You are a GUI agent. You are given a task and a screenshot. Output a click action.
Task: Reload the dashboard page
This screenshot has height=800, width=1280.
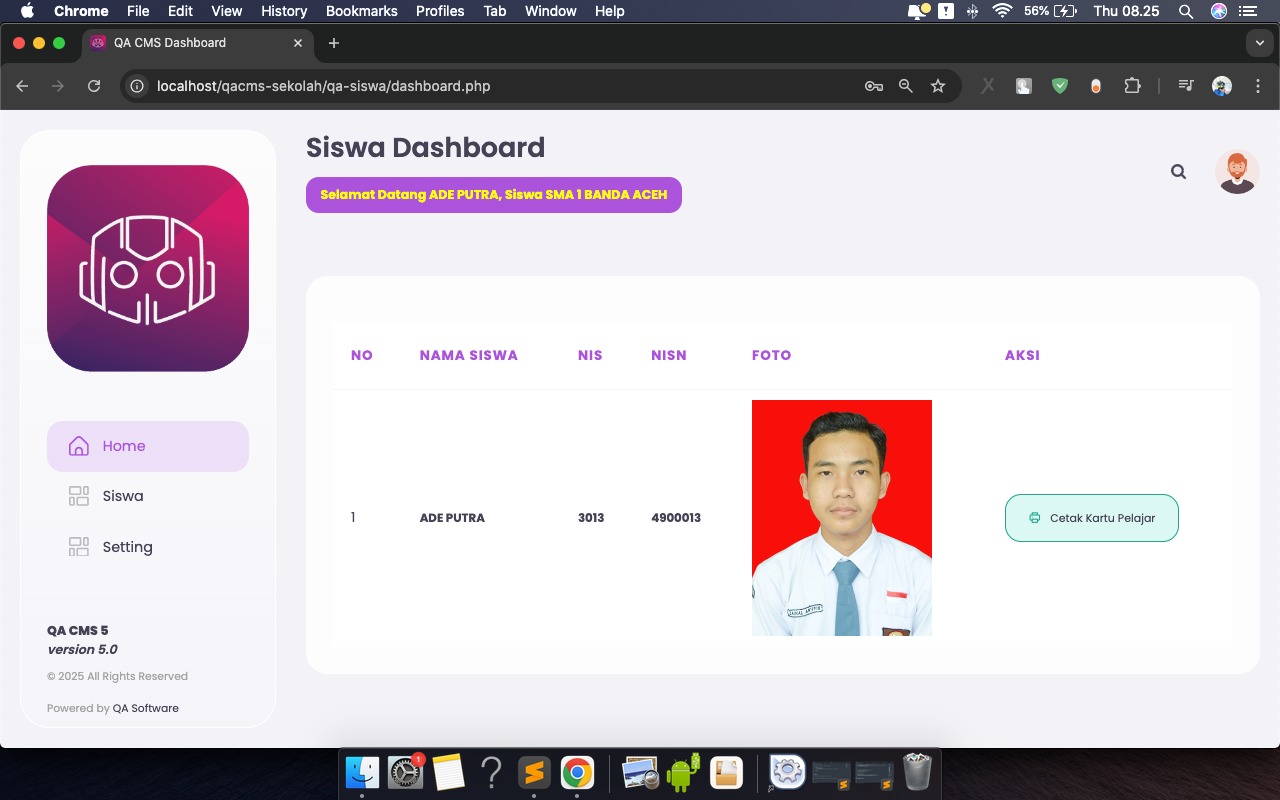[94, 86]
